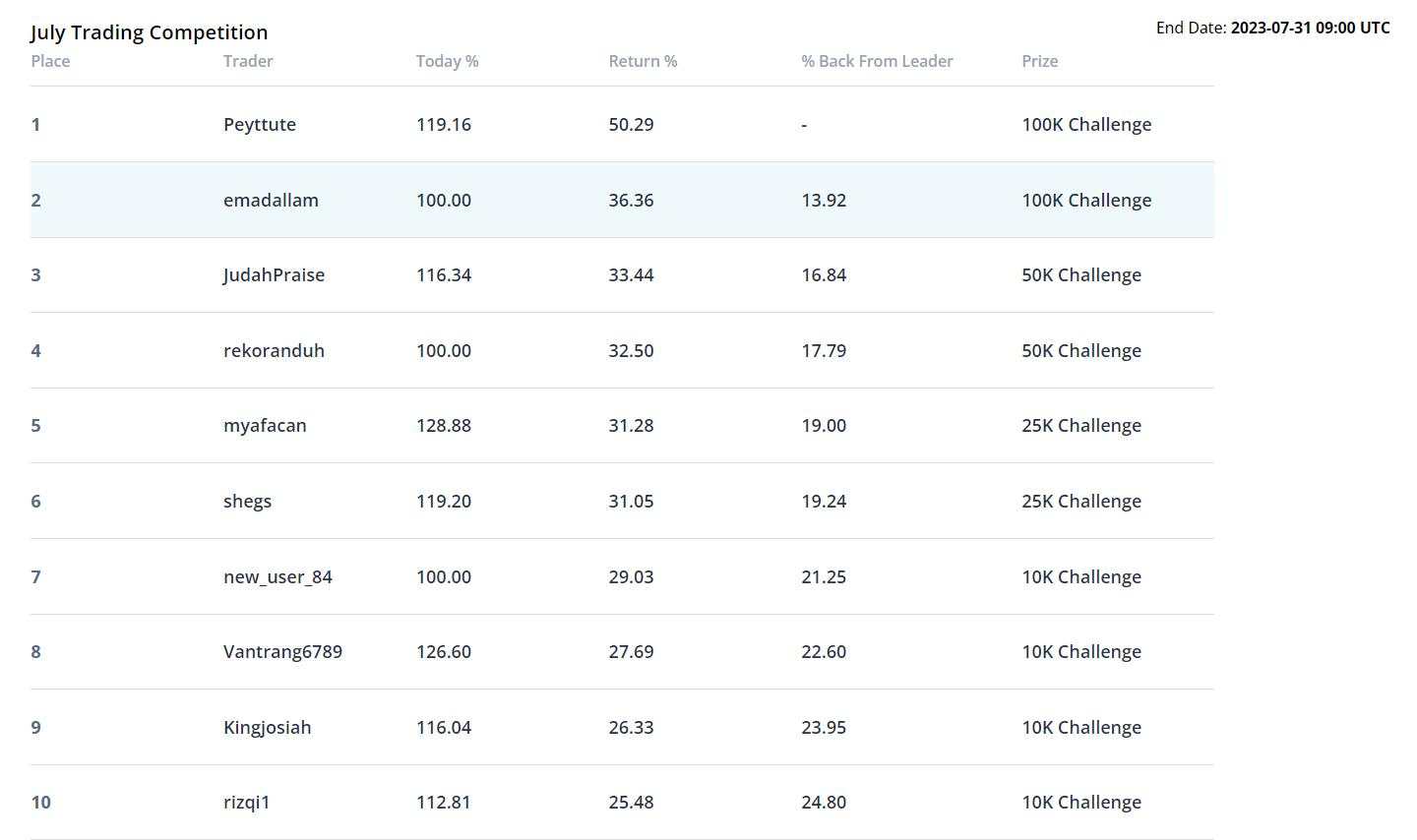The image size is (1417, 840).
Task: Click Kingjosiah's 10K Challenge prize
Action: click(1081, 727)
